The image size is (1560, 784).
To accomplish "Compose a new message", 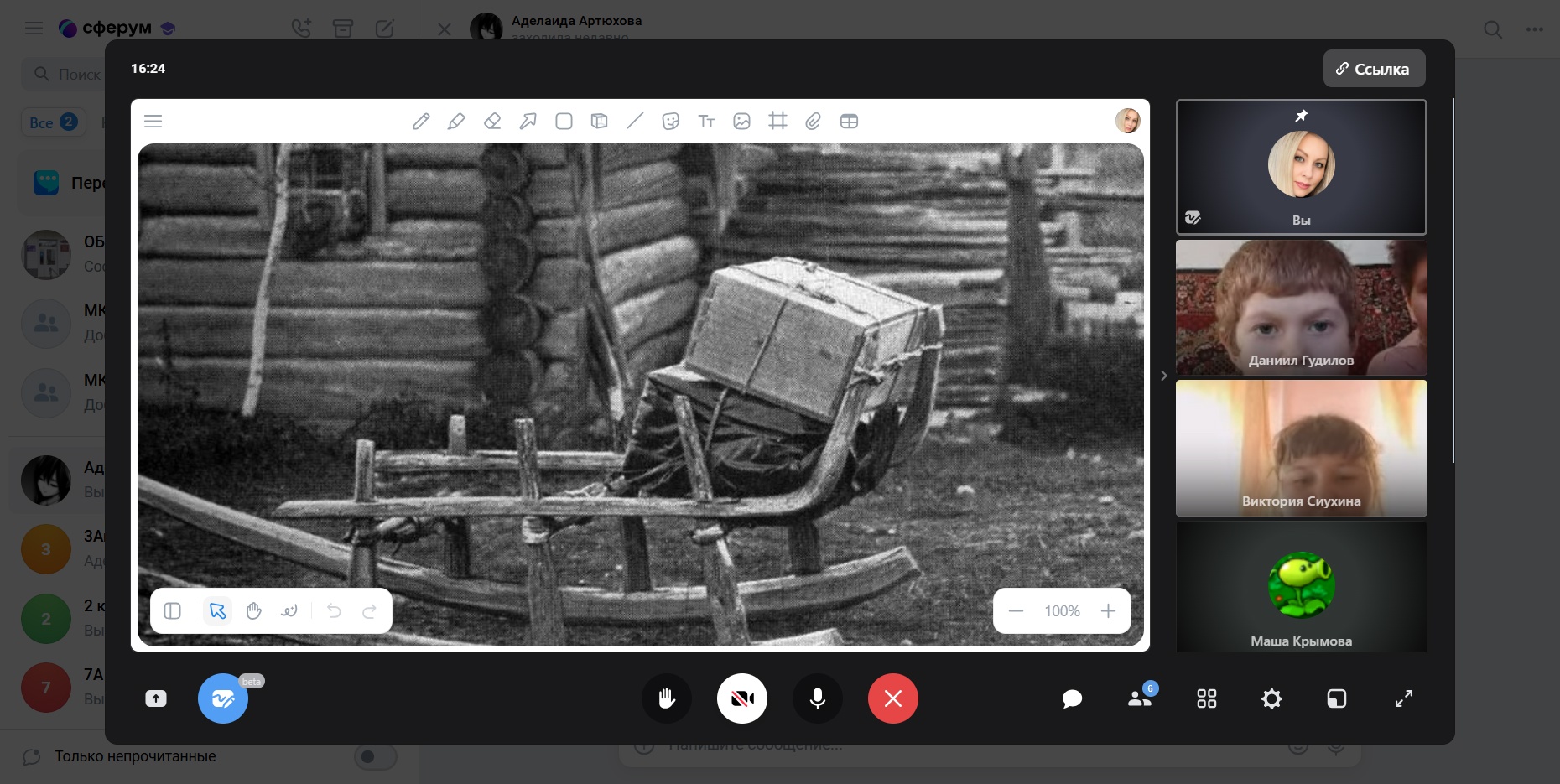I will pos(385,29).
